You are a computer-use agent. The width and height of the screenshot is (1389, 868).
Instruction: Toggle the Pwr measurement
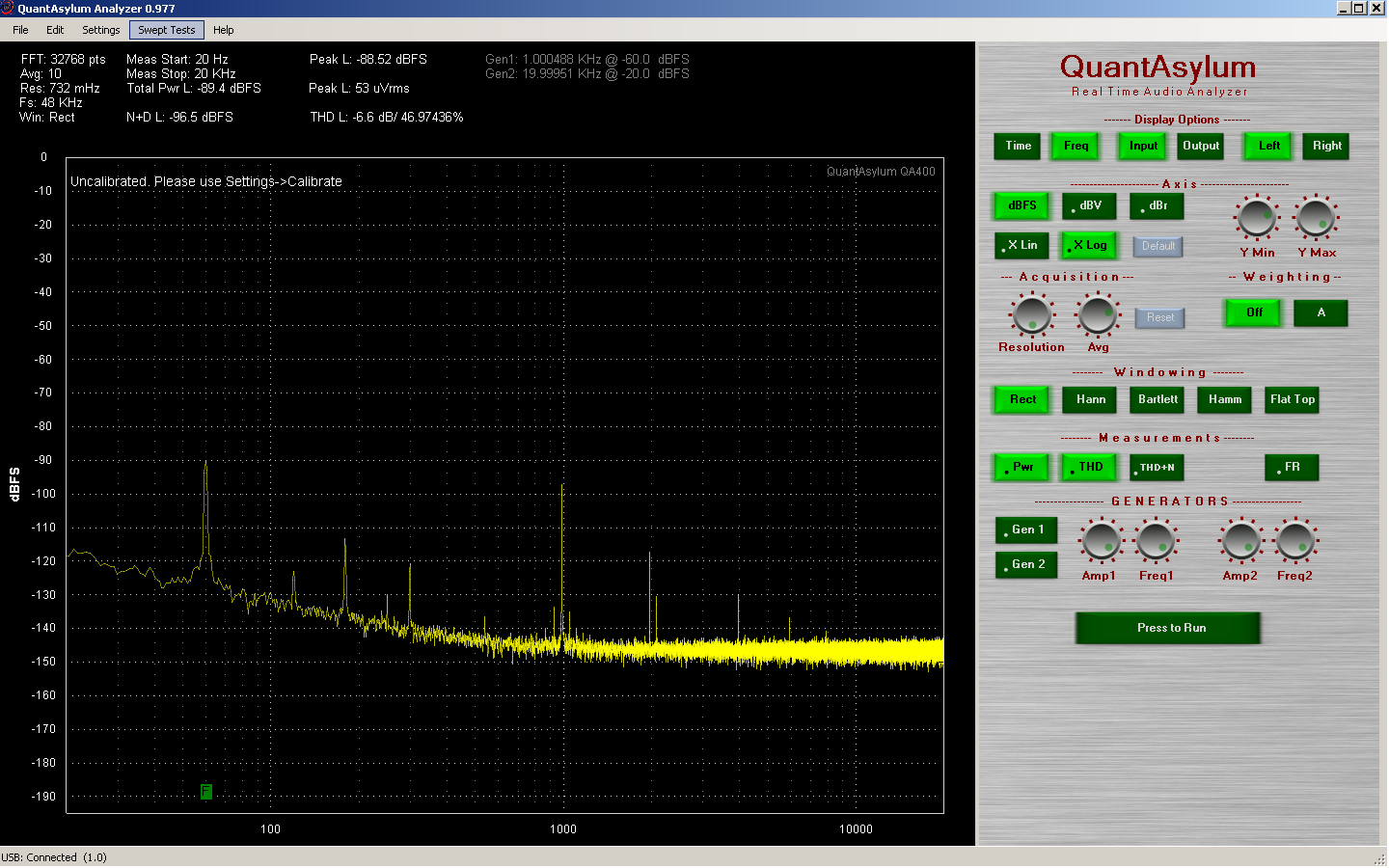pyautogui.click(x=1021, y=468)
